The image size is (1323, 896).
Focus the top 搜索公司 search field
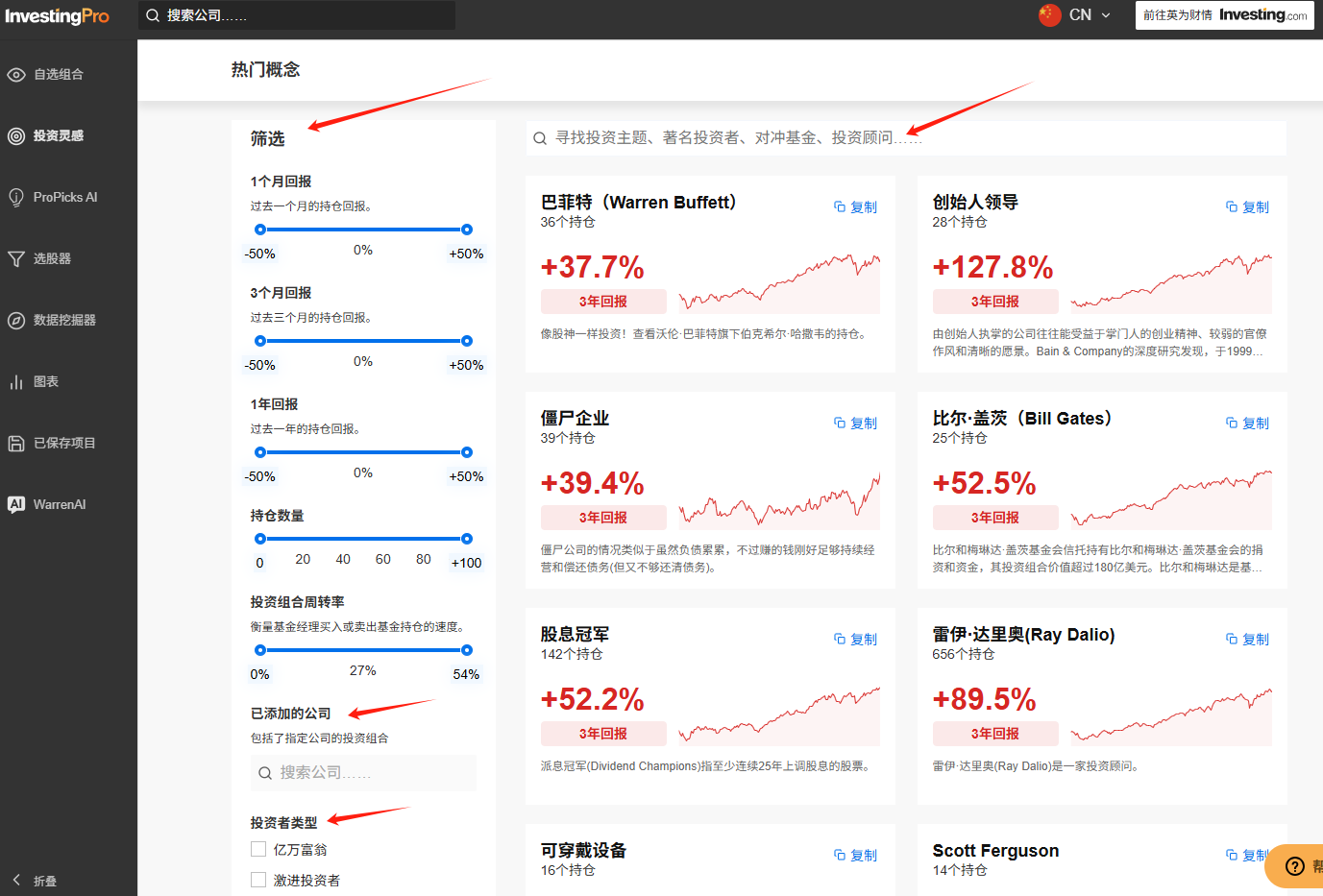click(x=297, y=15)
